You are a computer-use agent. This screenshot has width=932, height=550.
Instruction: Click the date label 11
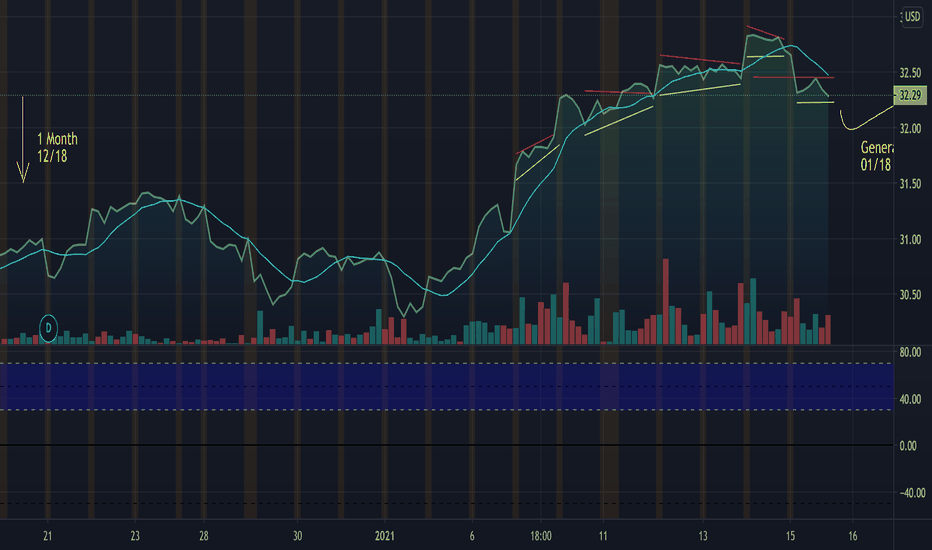click(x=603, y=536)
